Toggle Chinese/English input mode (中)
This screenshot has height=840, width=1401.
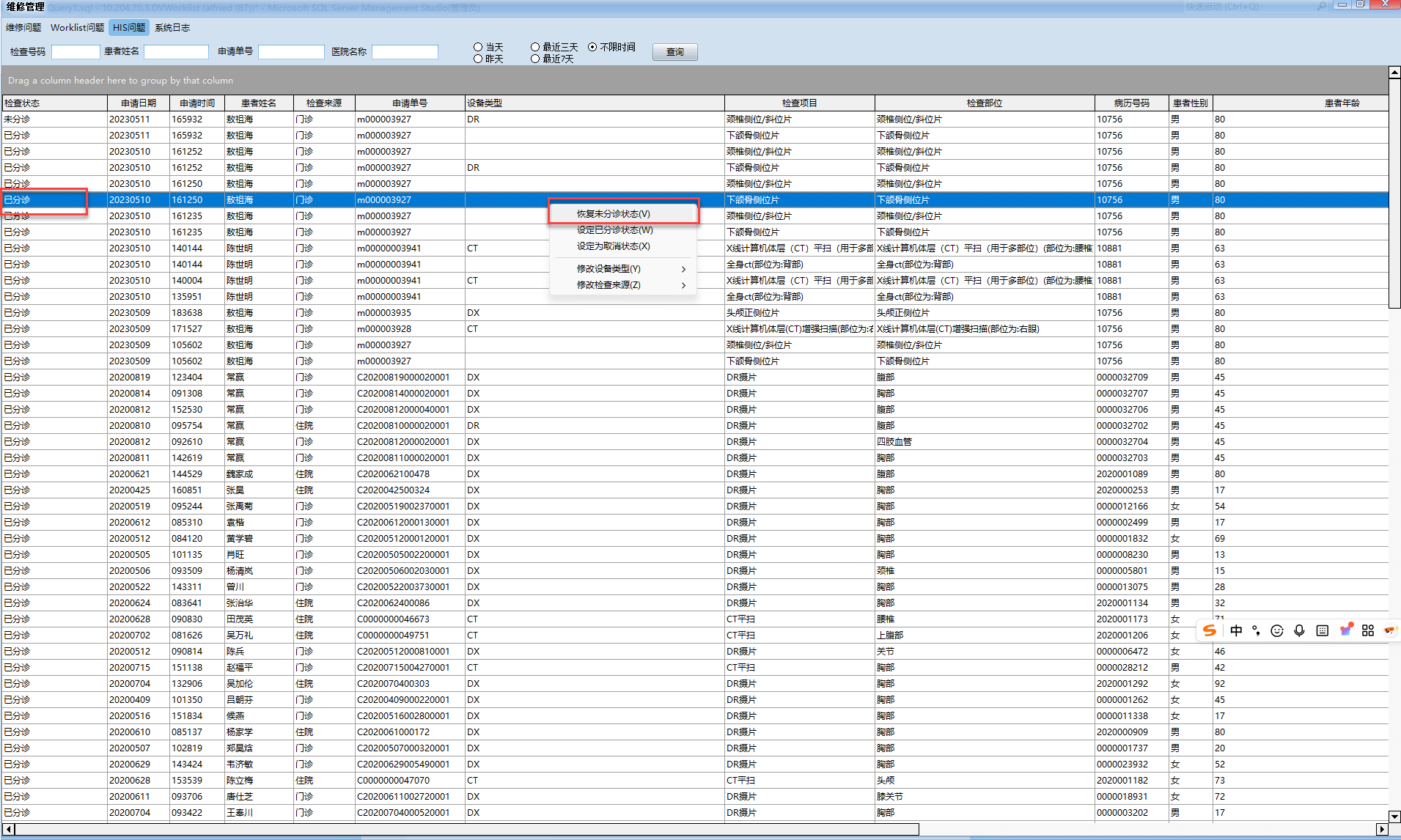[x=1236, y=630]
